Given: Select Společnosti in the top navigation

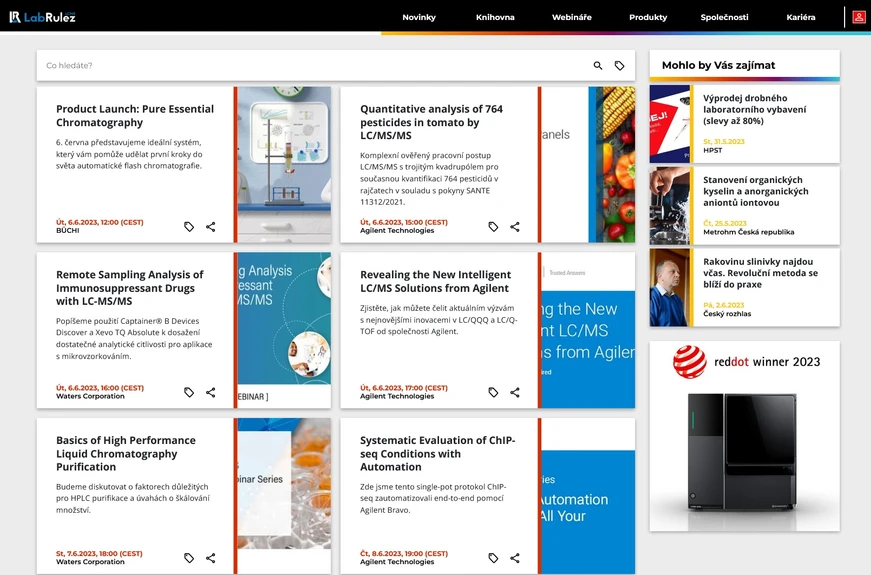Looking at the screenshot, I should tap(724, 17).
